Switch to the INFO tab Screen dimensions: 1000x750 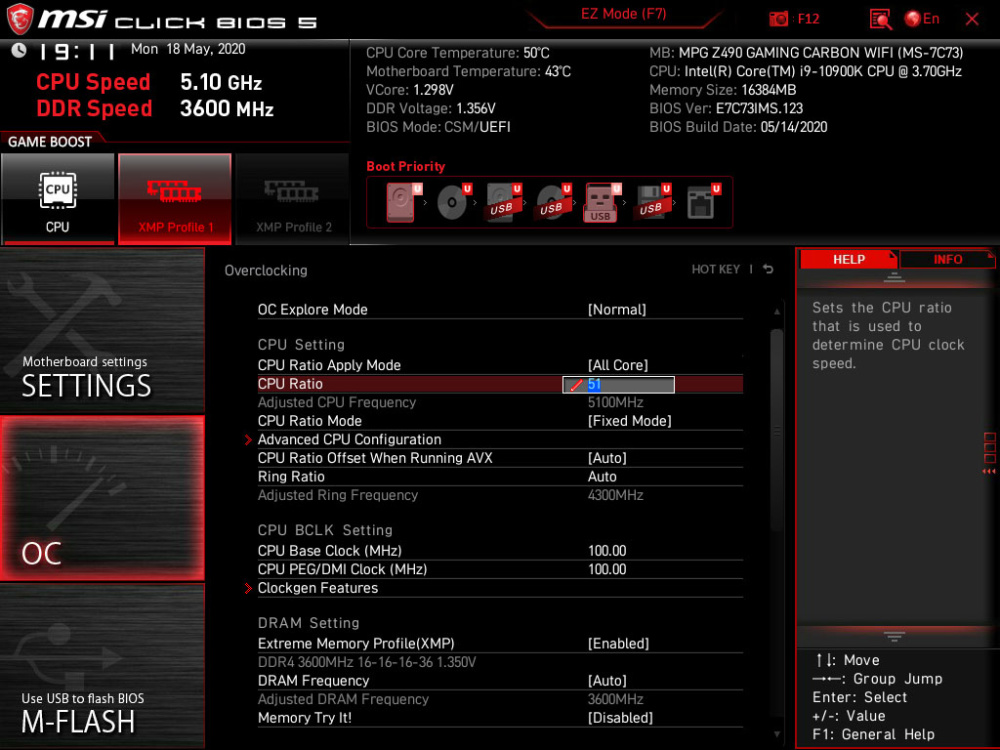948,259
